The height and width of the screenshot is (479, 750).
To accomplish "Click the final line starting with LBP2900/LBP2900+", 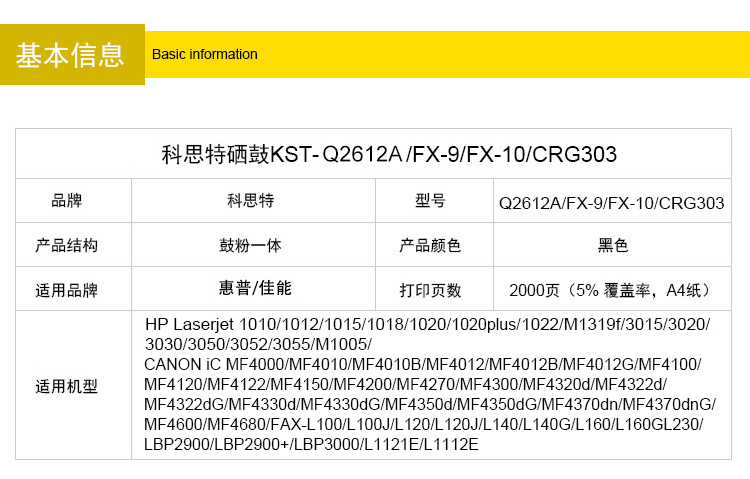I will (x=311, y=443).
